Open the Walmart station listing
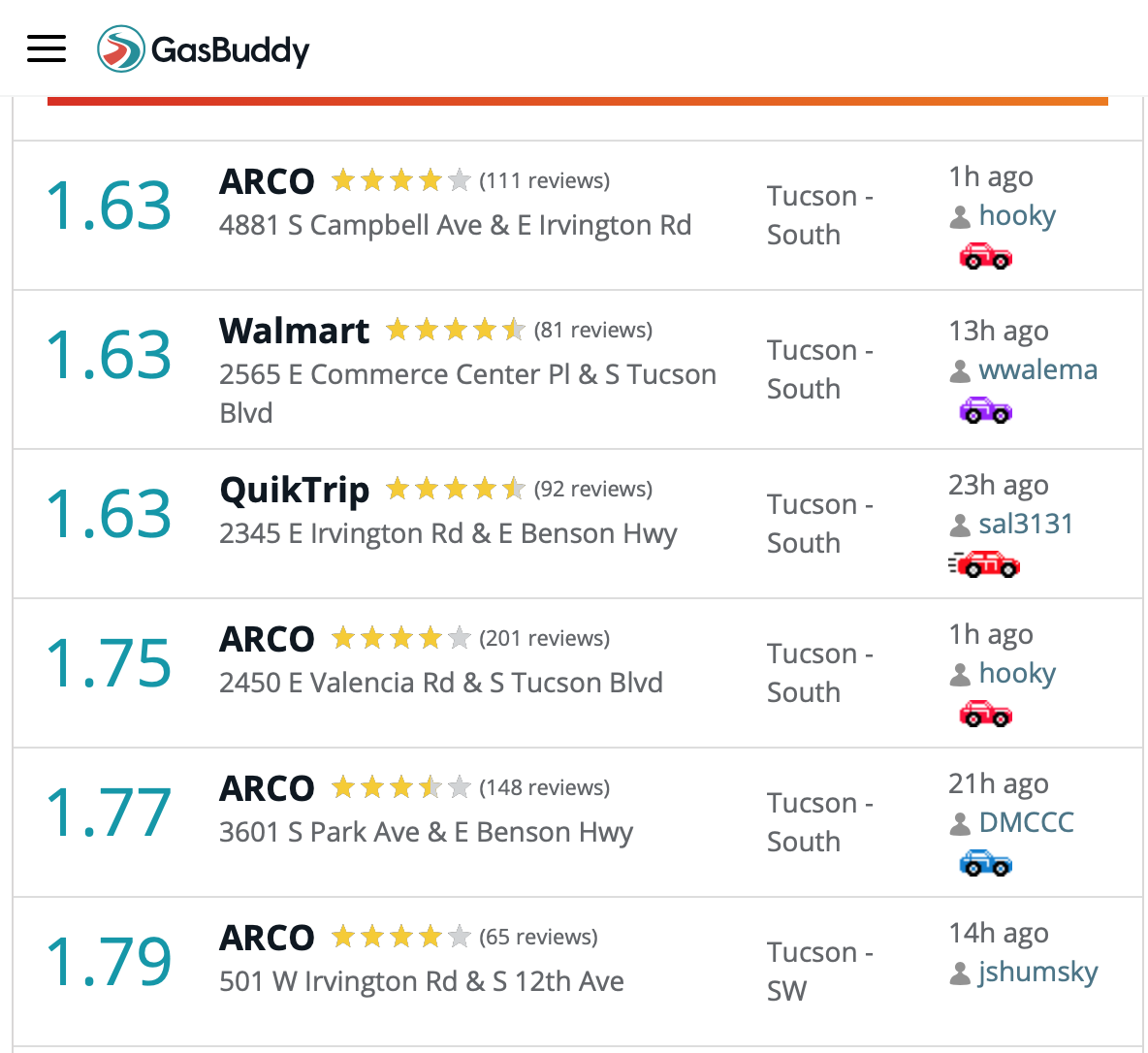 (x=295, y=331)
